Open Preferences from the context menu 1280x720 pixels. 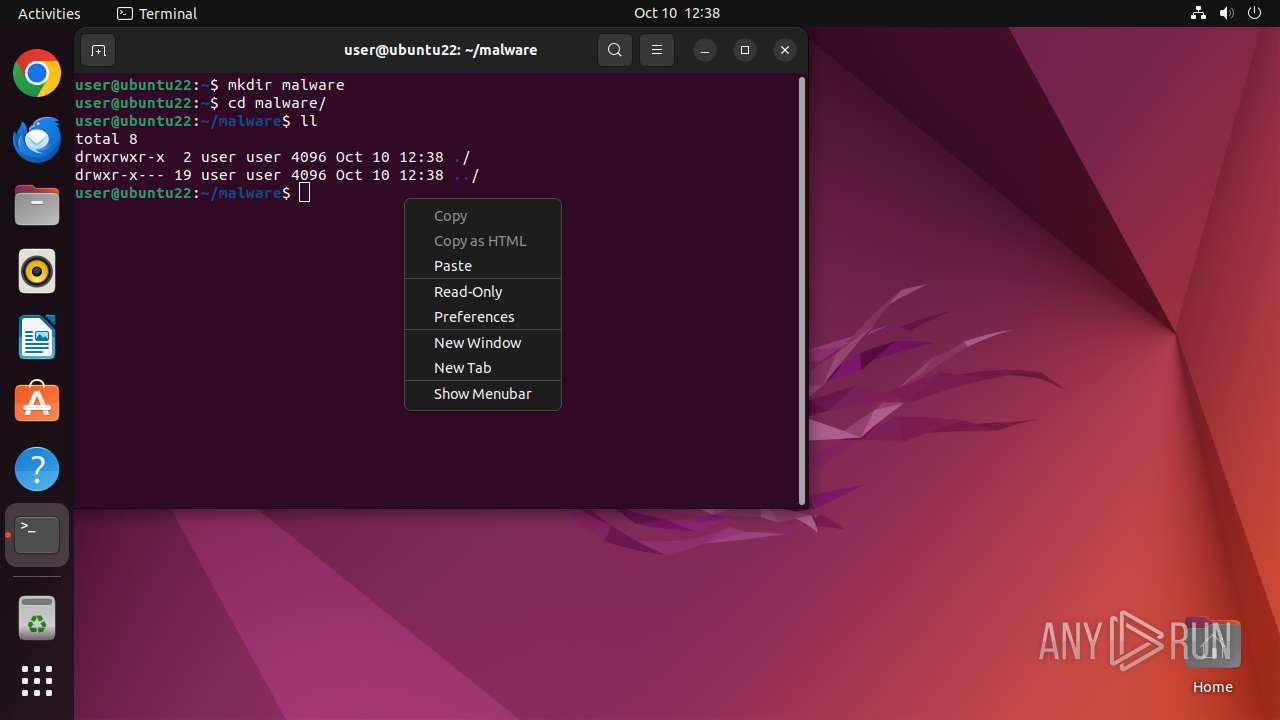point(483,316)
